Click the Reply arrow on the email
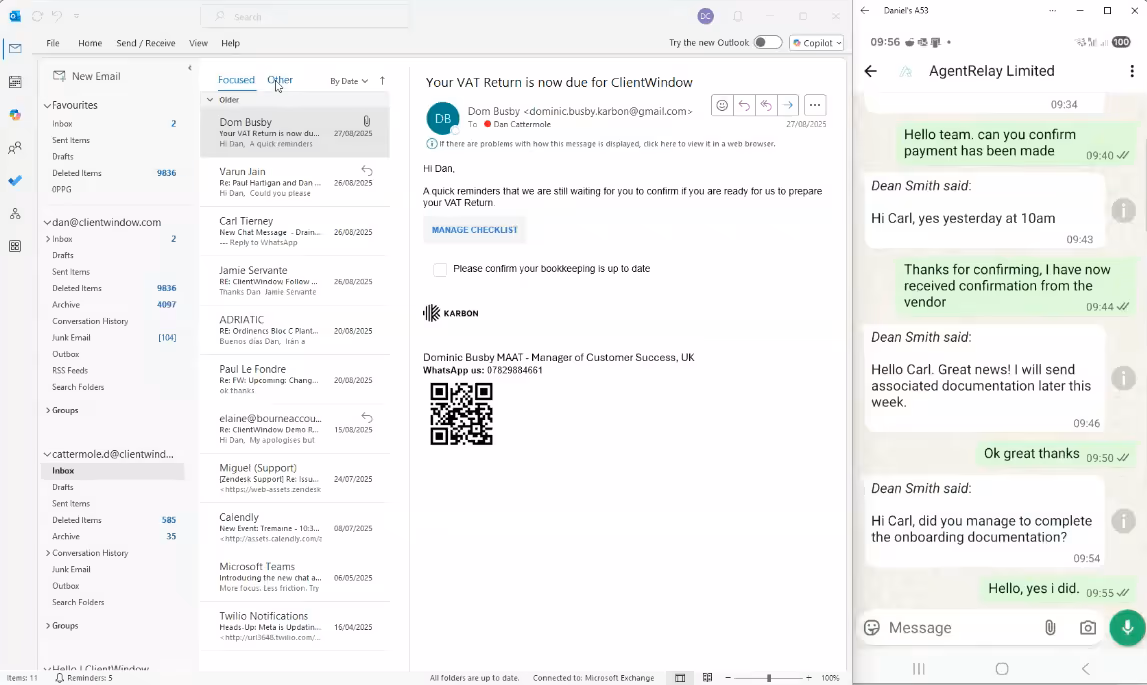 point(744,105)
